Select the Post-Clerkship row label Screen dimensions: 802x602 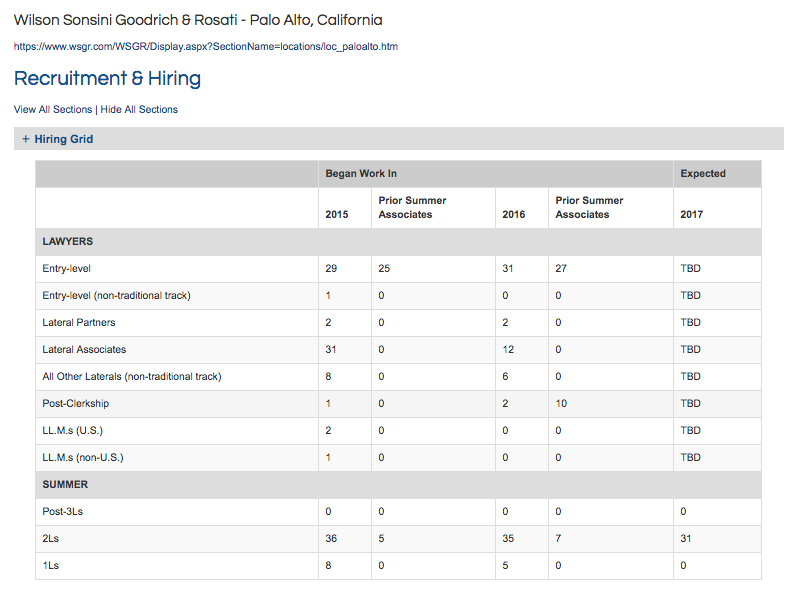click(76, 404)
